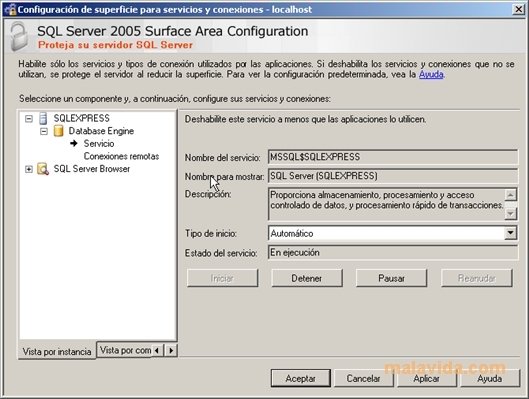Click description scrollbar down arrow
The width and height of the screenshot is (529, 399).
tap(510, 213)
